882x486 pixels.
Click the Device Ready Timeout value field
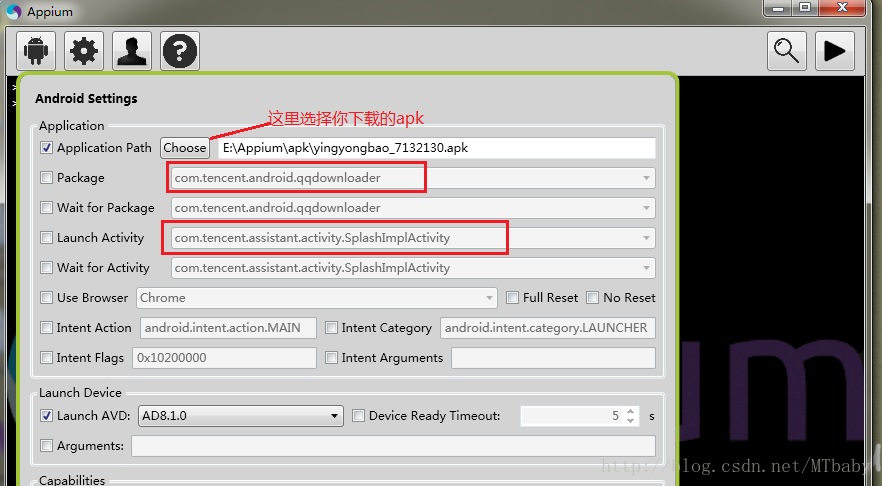[x=571, y=416]
